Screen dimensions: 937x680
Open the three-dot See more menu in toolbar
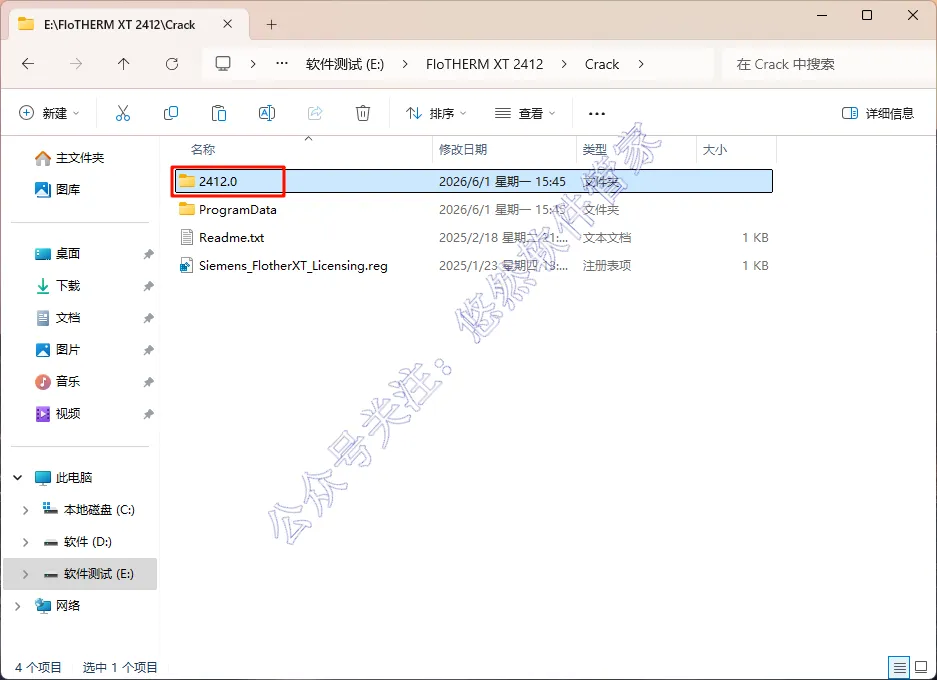[596, 114]
